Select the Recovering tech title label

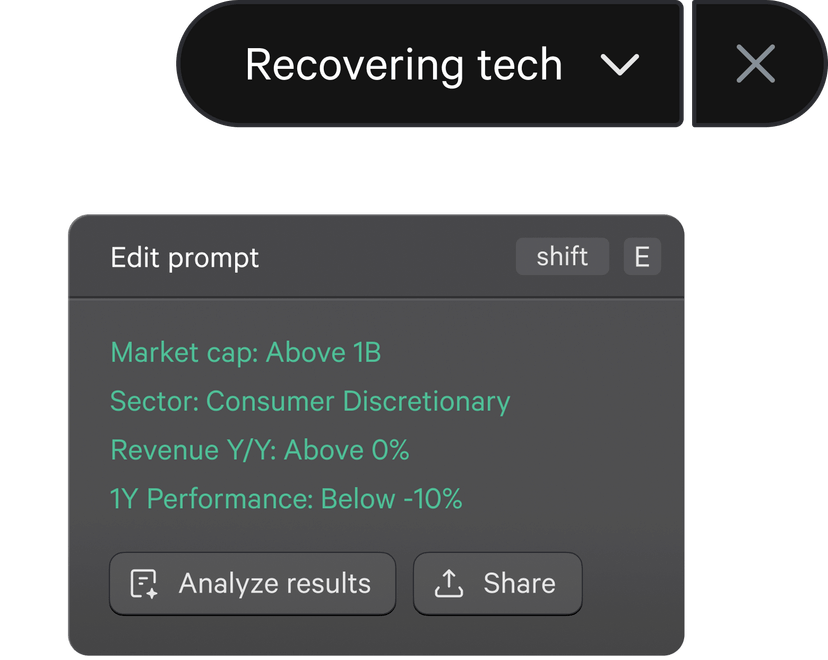pyautogui.click(x=404, y=64)
